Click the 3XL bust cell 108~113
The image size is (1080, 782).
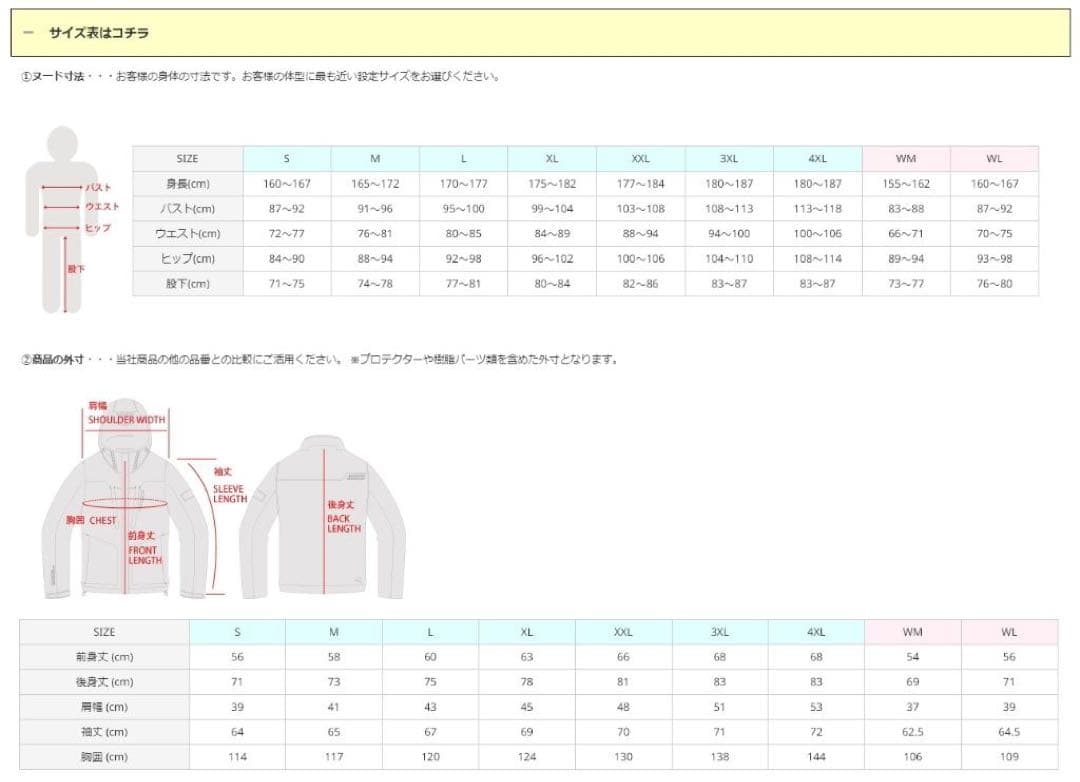729,209
